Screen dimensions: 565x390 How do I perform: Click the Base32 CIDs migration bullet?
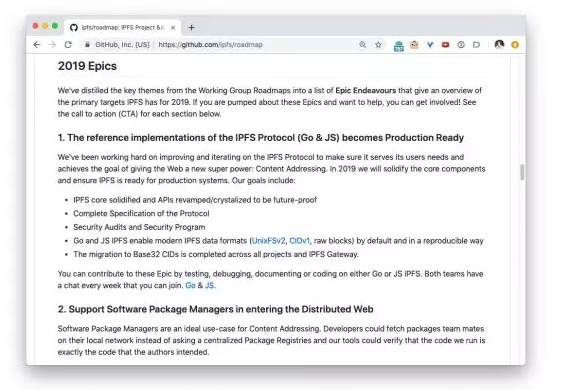(216, 254)
